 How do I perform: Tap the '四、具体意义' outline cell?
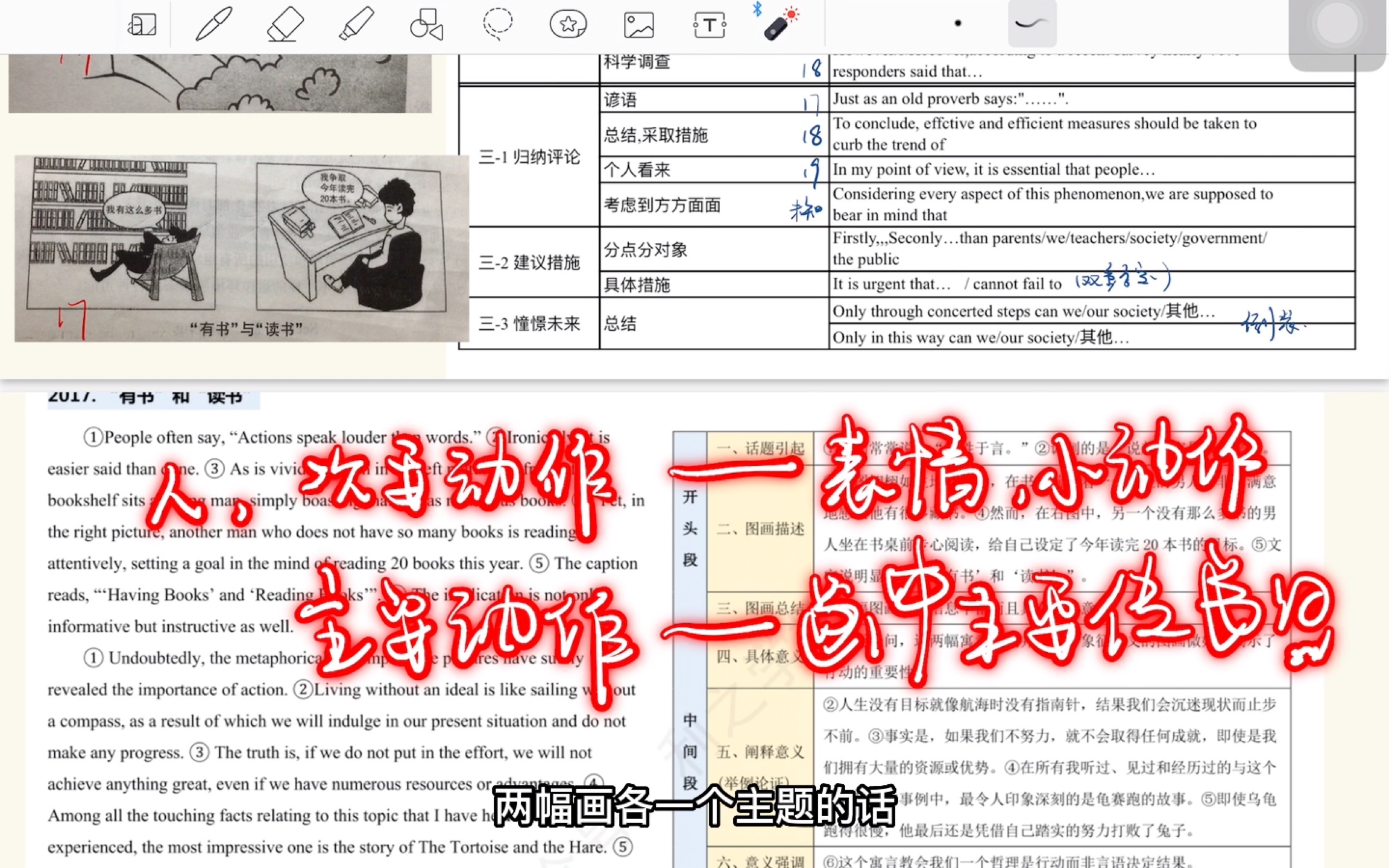coord(760,656)
